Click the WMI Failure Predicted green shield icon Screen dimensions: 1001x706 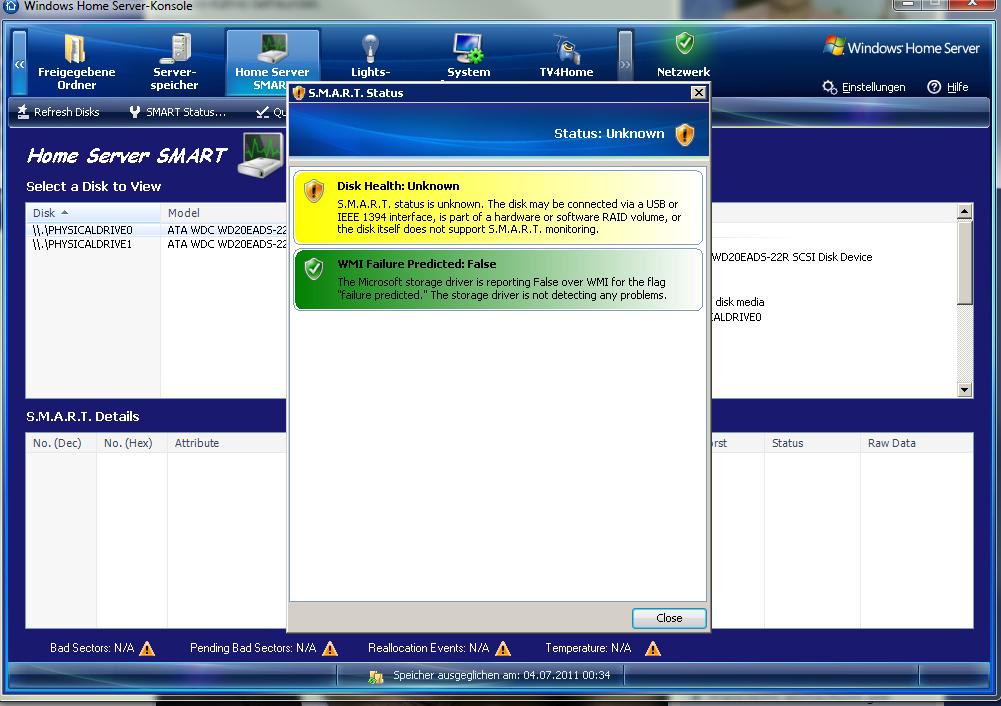pyautogui.click(x=314, y=269)
